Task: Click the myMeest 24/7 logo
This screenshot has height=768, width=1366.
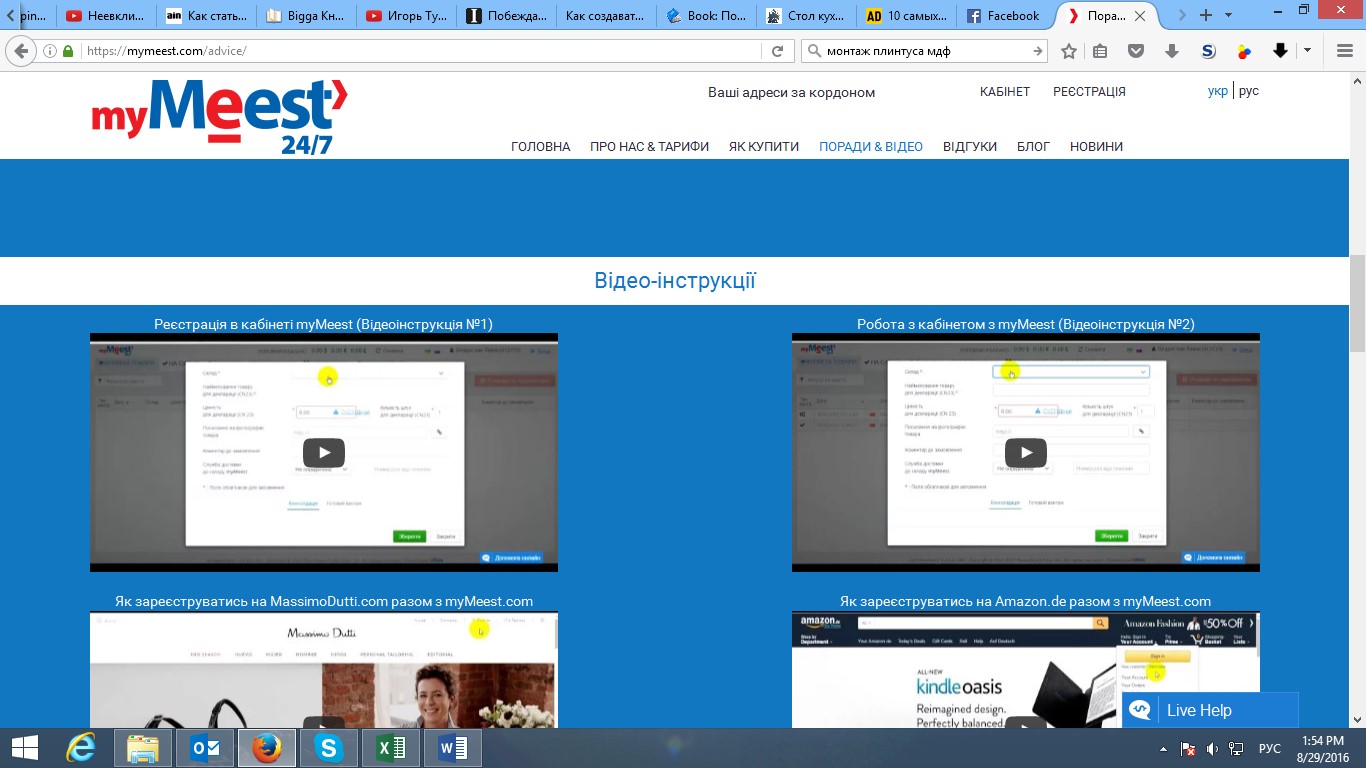Action: (x=220, y=117)
